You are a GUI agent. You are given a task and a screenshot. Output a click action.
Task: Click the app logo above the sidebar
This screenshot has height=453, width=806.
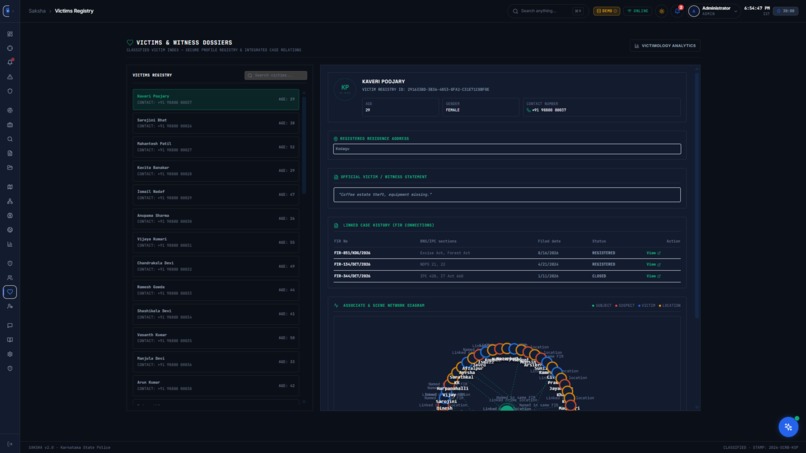tap(7, 11)
